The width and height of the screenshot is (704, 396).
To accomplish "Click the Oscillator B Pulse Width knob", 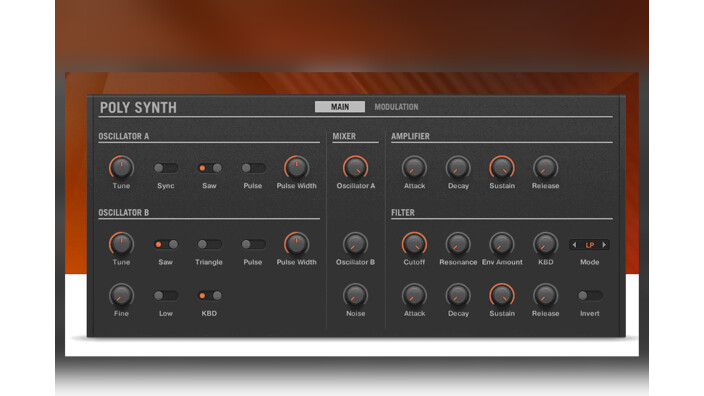I will 296,244.
